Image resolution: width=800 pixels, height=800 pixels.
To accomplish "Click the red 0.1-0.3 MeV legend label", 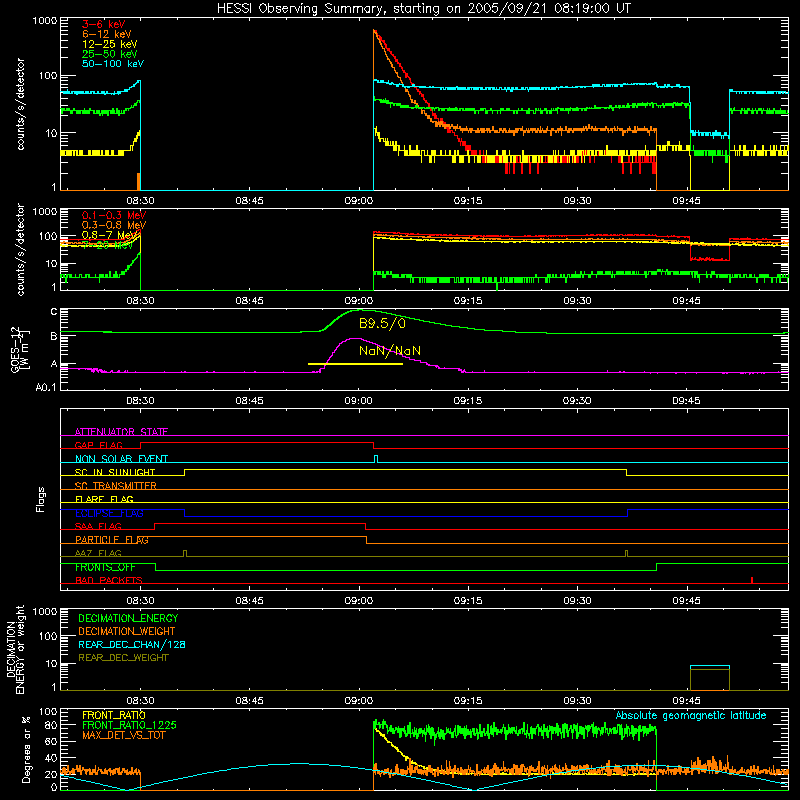I will 114,215.
